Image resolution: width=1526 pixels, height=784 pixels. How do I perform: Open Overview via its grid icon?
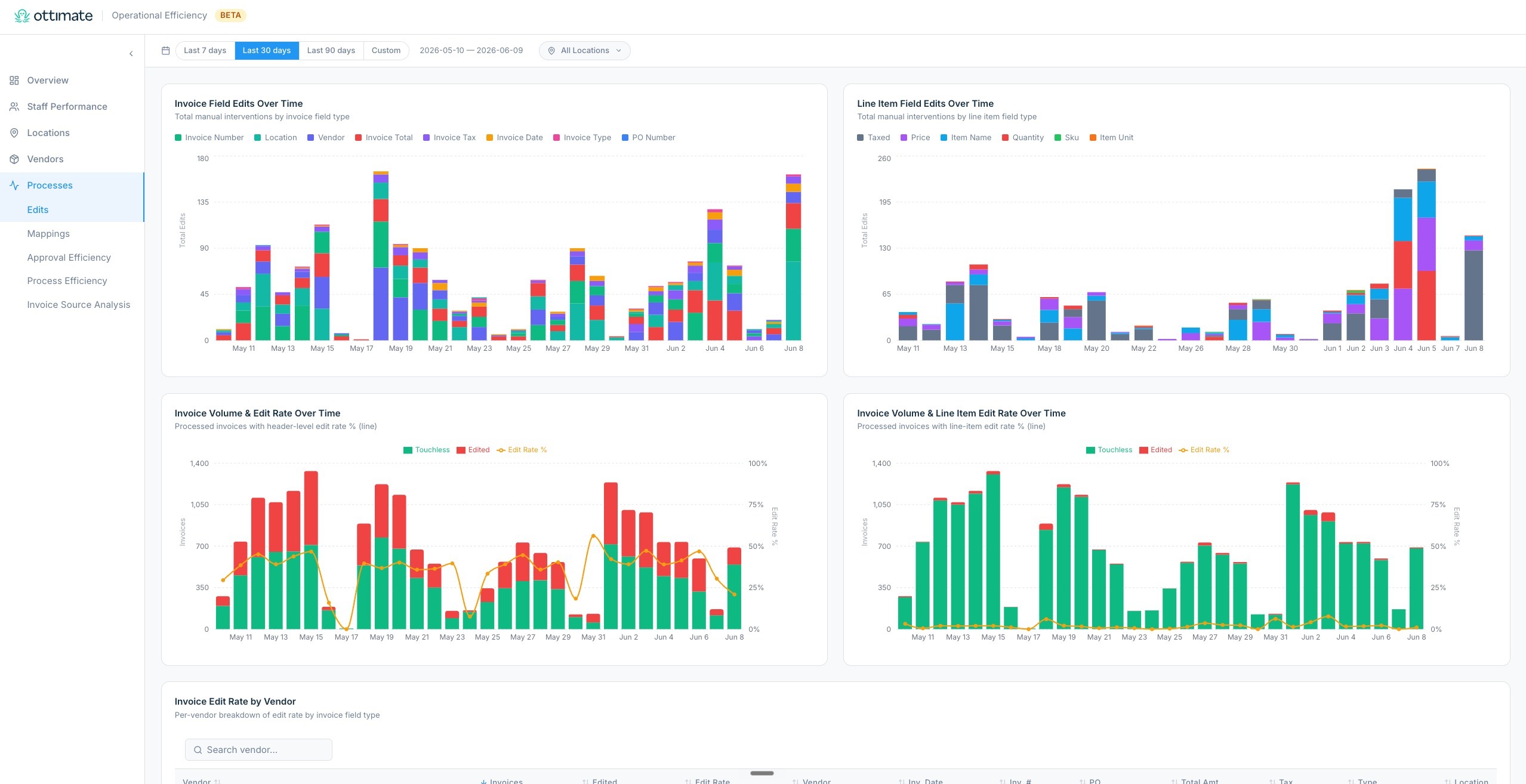tap(14, 81)
